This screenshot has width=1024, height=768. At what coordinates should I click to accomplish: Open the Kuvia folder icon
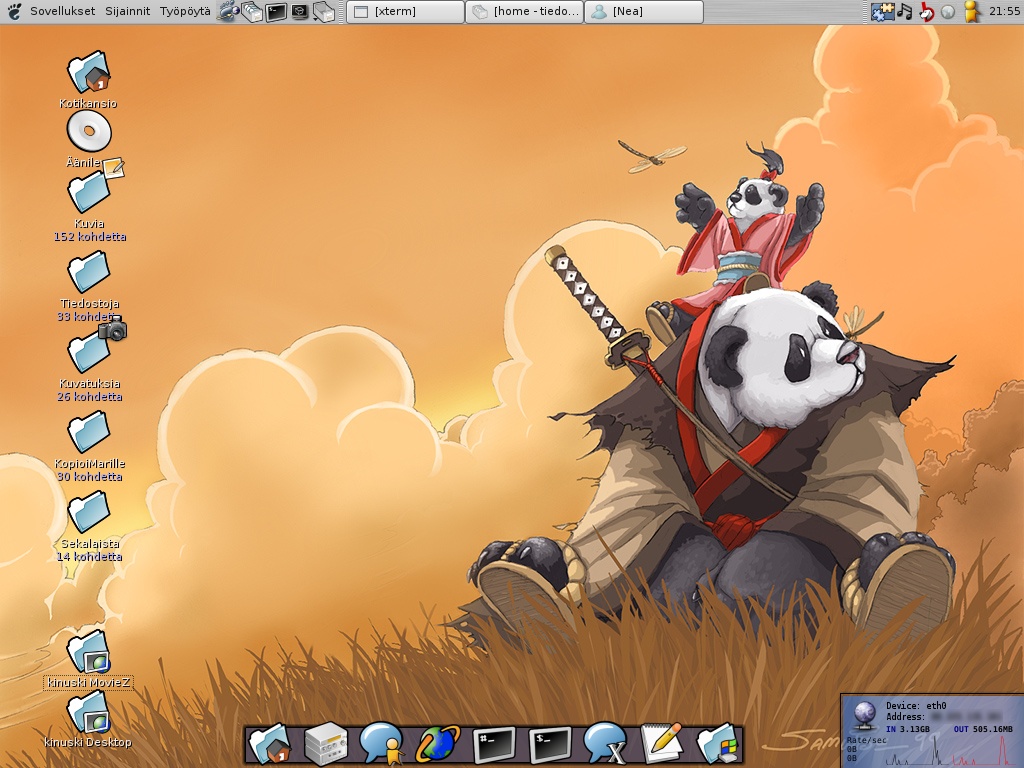pyautogui.click(x=89, y=191)
